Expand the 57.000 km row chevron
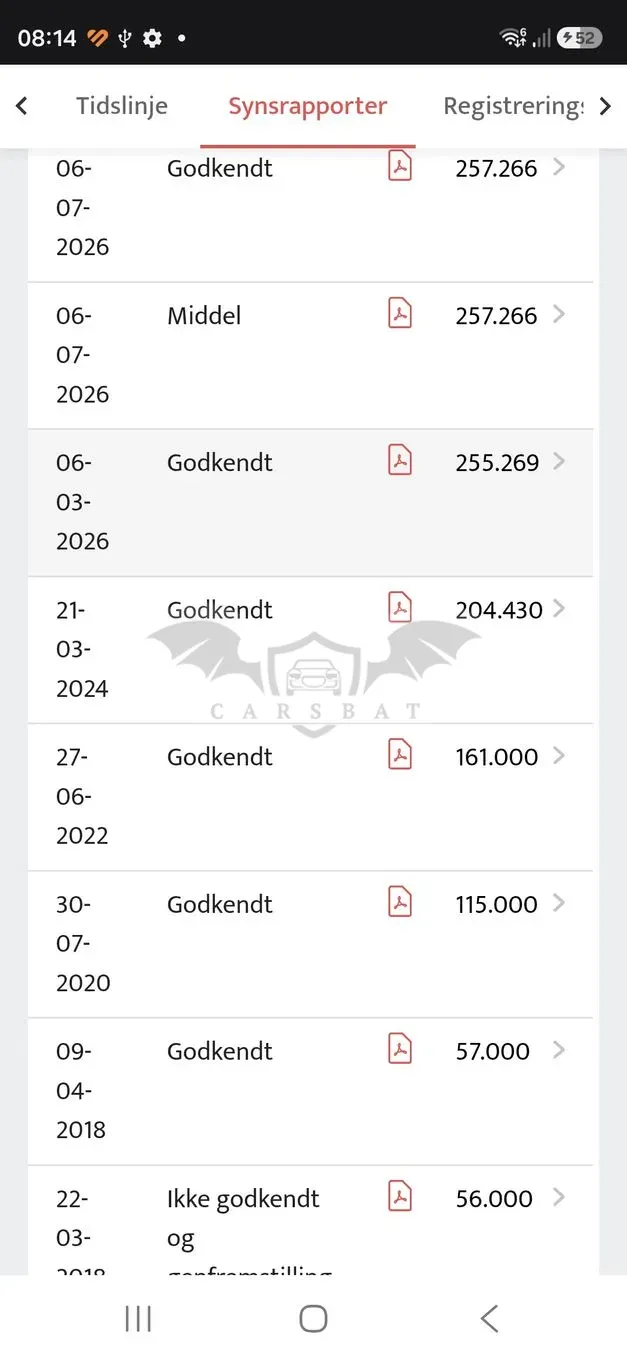 [x=559, y=1049]
